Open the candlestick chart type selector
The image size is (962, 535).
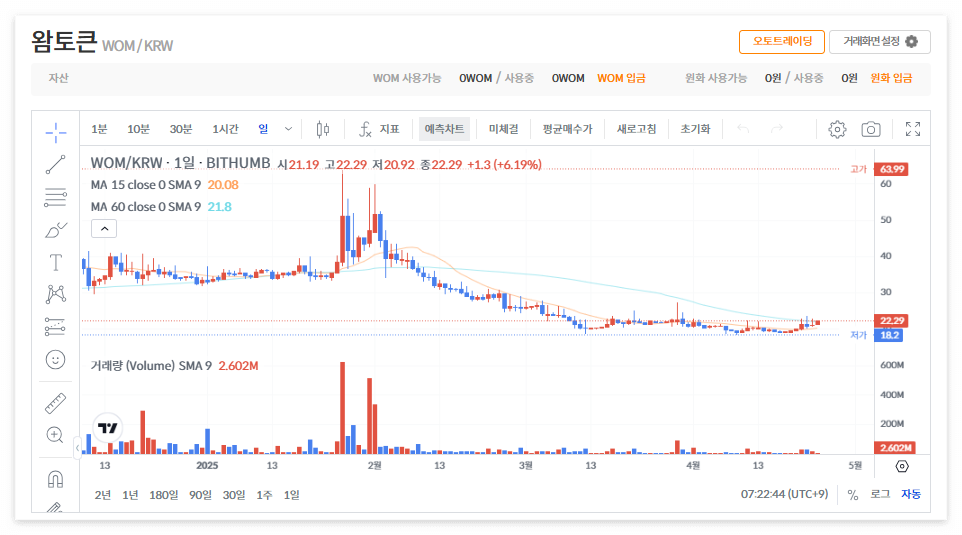[323, 129]
